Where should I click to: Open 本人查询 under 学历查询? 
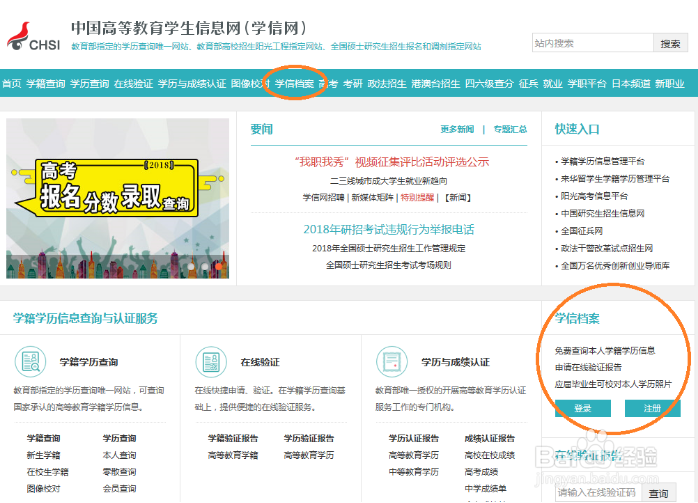119,455
